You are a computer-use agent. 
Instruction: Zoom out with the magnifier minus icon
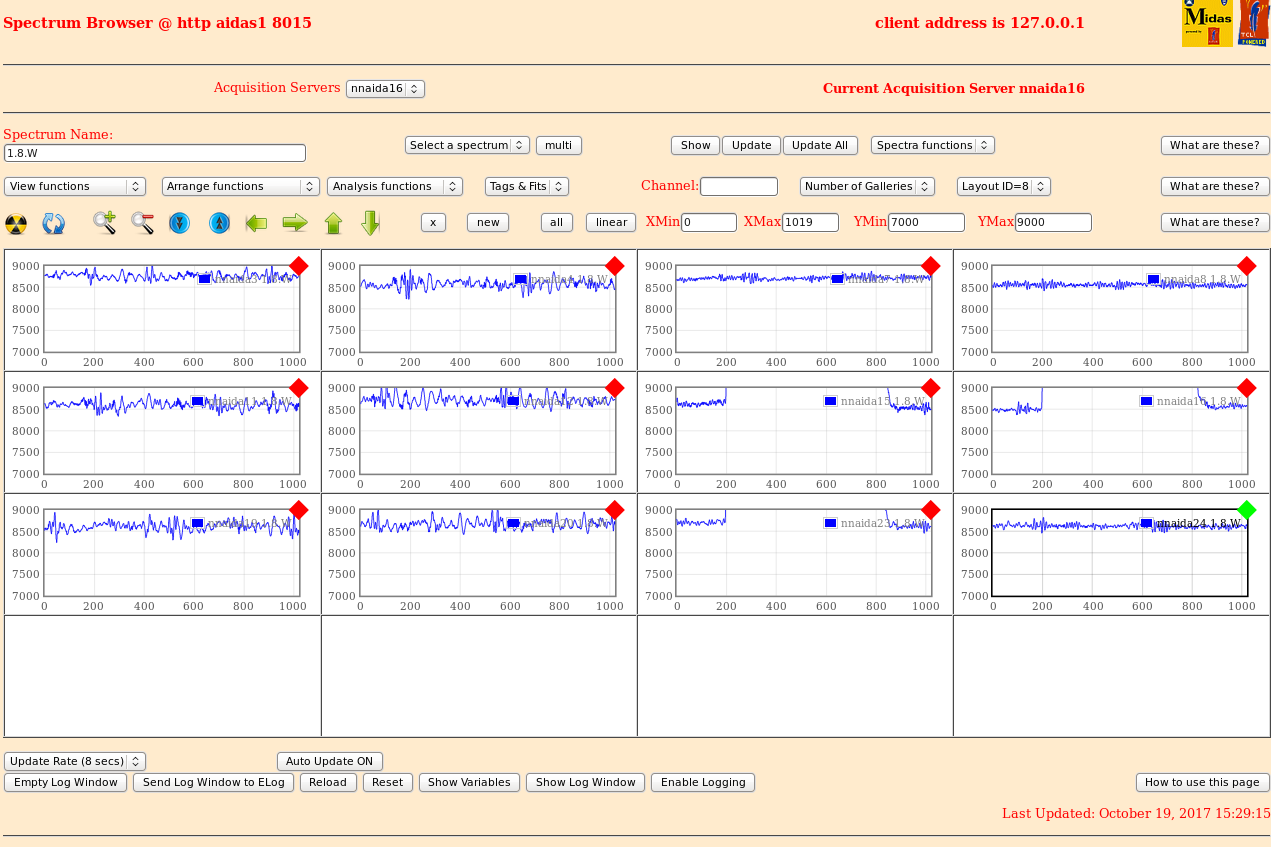pyautogui.click(x=143, y=223)
